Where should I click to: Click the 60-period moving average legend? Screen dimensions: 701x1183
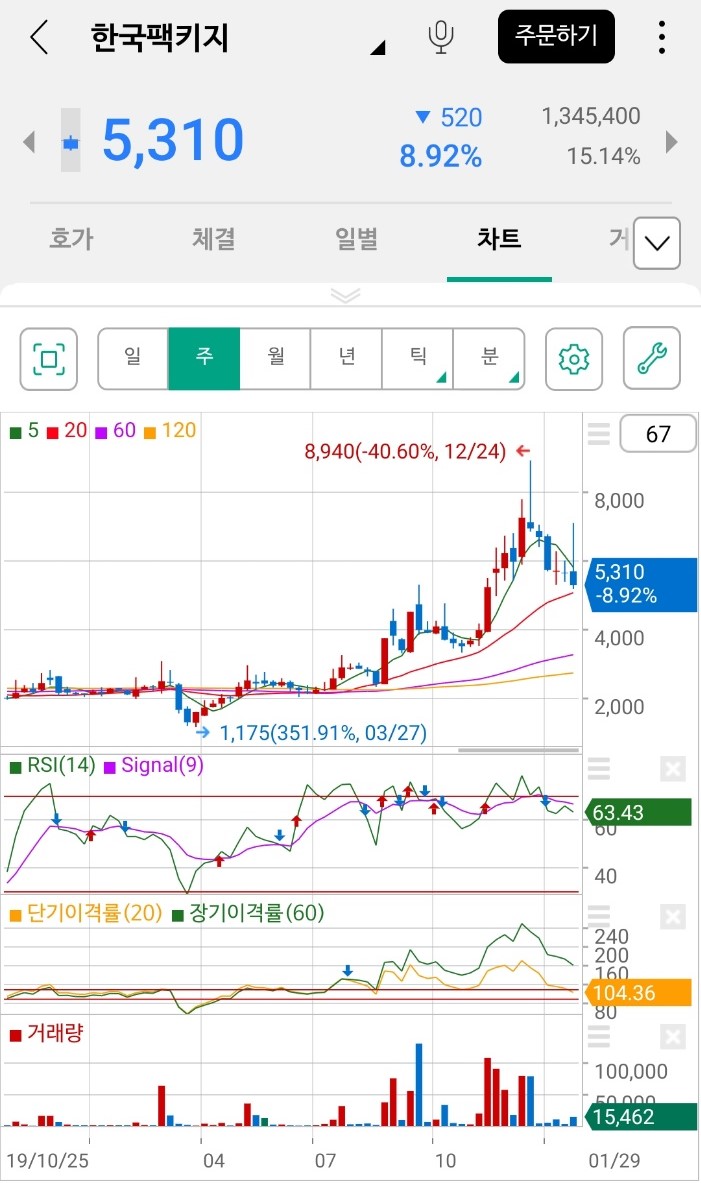115,431
